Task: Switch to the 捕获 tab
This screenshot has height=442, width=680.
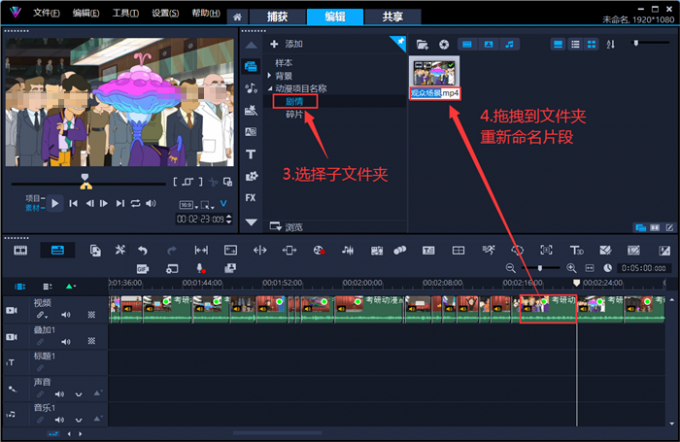Action: (277, 16)
